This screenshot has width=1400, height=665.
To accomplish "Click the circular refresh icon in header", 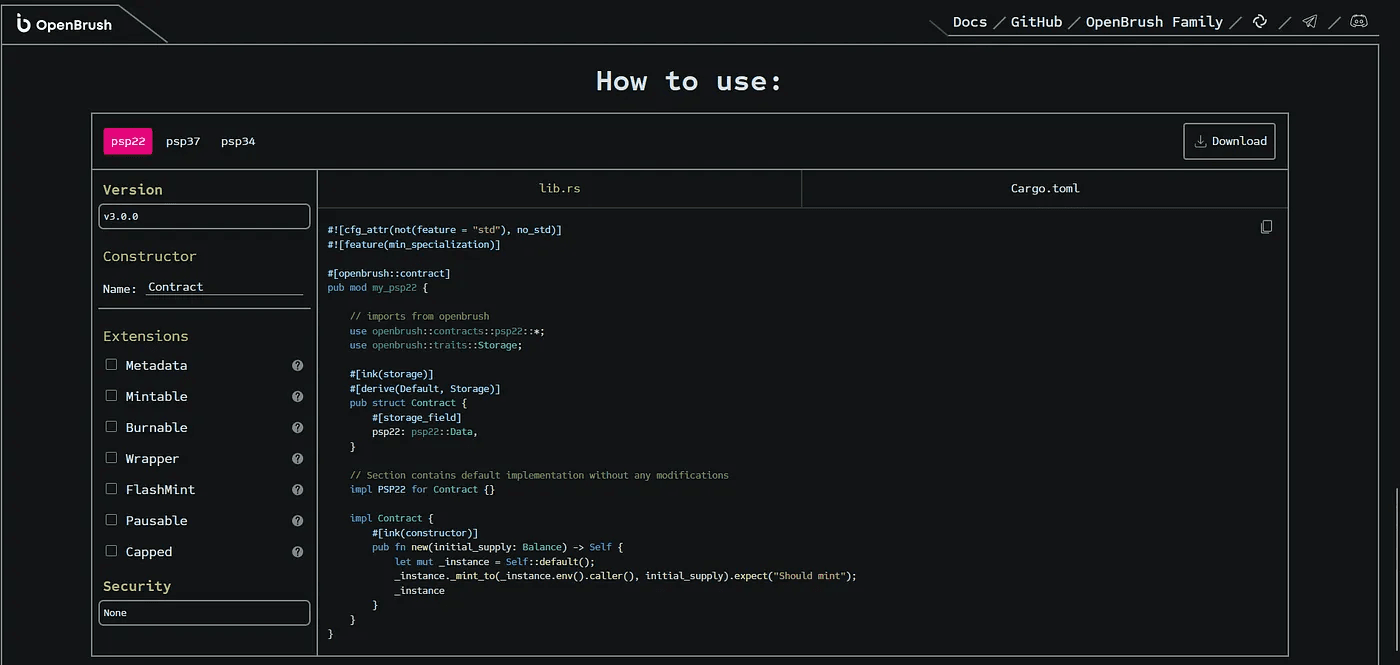I will coord(1260,21).
